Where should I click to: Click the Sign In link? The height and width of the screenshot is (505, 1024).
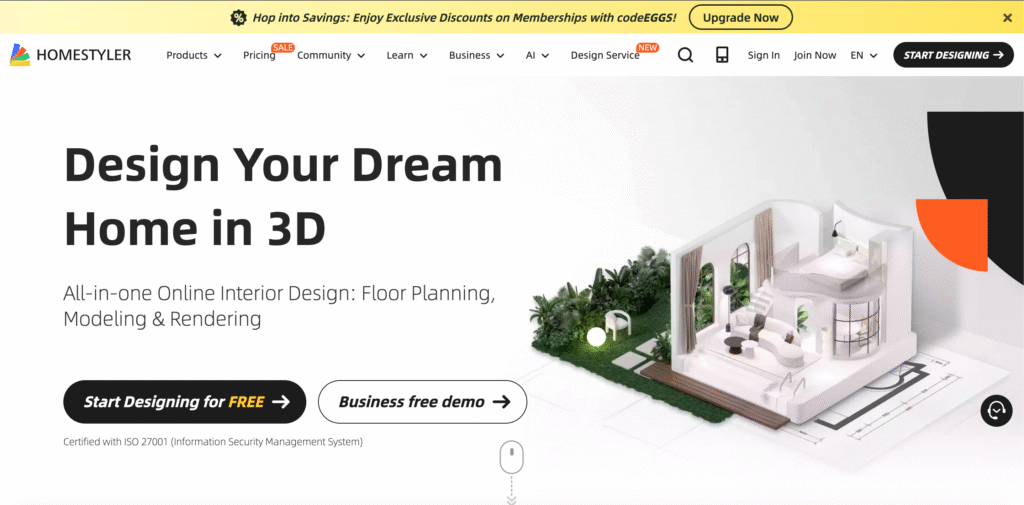(x=763, y=56)
